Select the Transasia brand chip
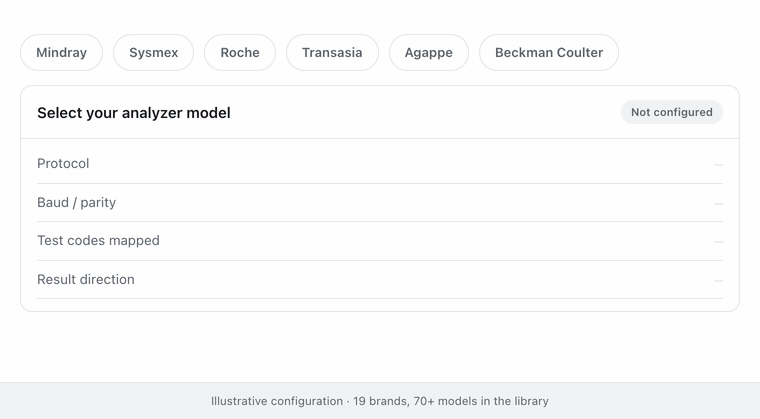The image size is (760, 419). point(332,52)
